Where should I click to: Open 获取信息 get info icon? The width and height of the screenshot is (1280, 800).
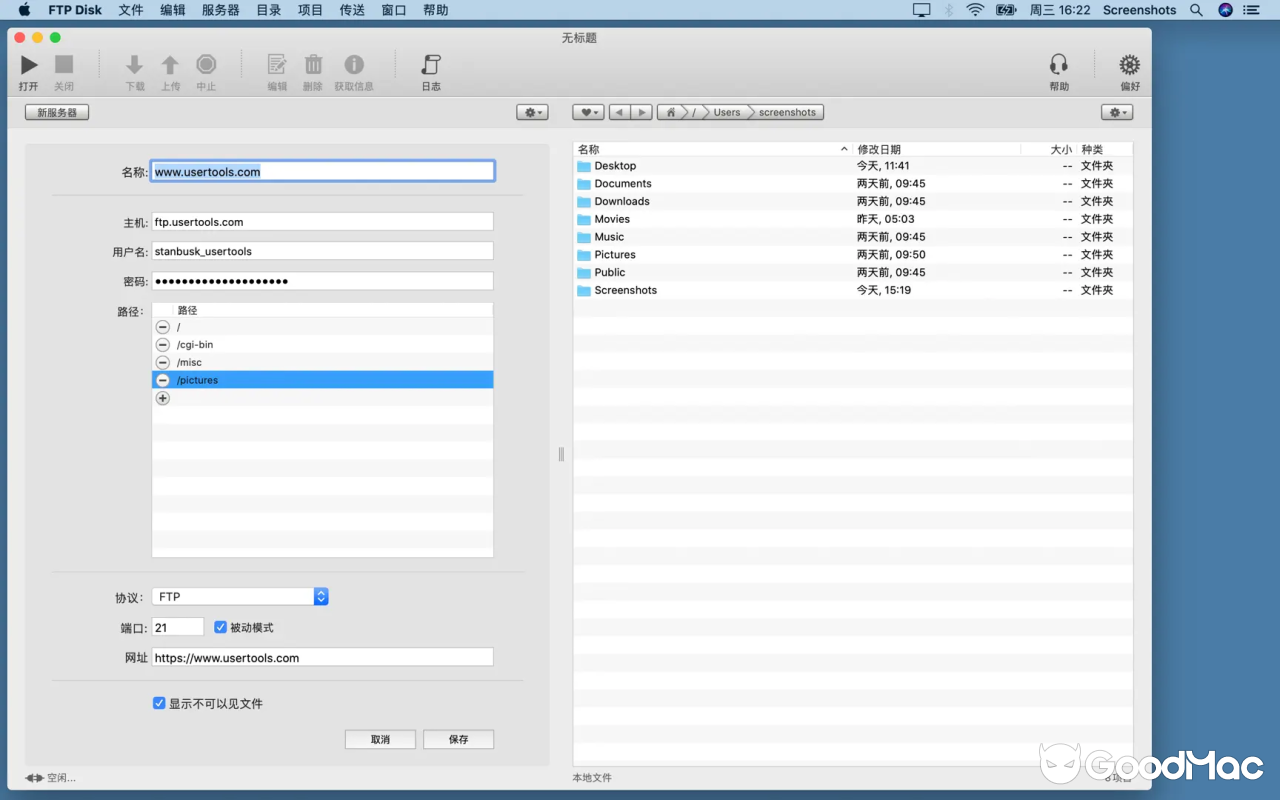click(353, 66)
